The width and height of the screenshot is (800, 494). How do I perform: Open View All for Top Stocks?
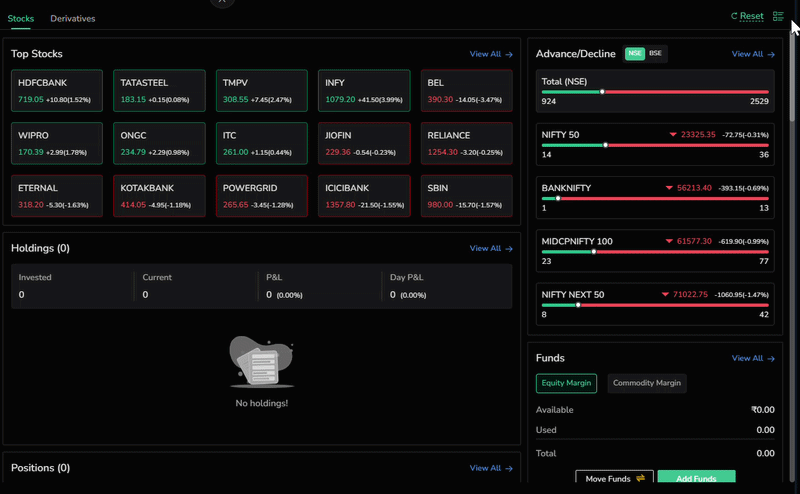[x=491, y=54]
